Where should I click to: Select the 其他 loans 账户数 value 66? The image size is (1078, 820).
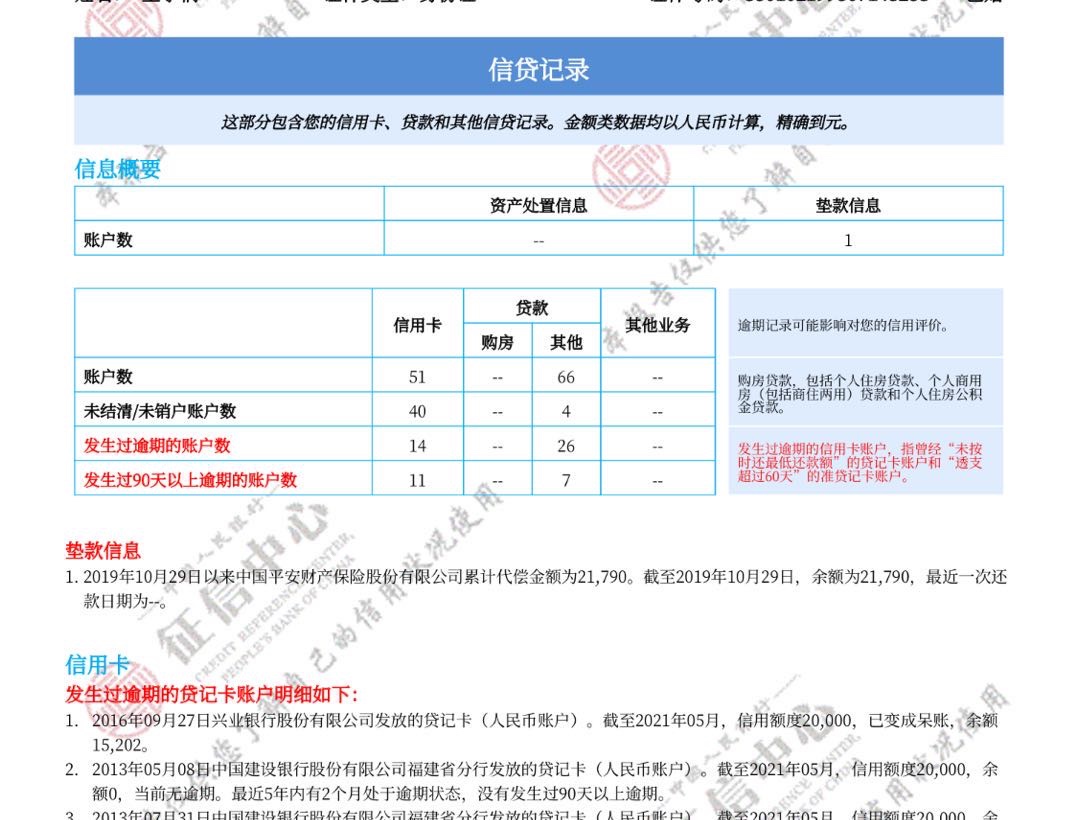click(x=566, y=377)
